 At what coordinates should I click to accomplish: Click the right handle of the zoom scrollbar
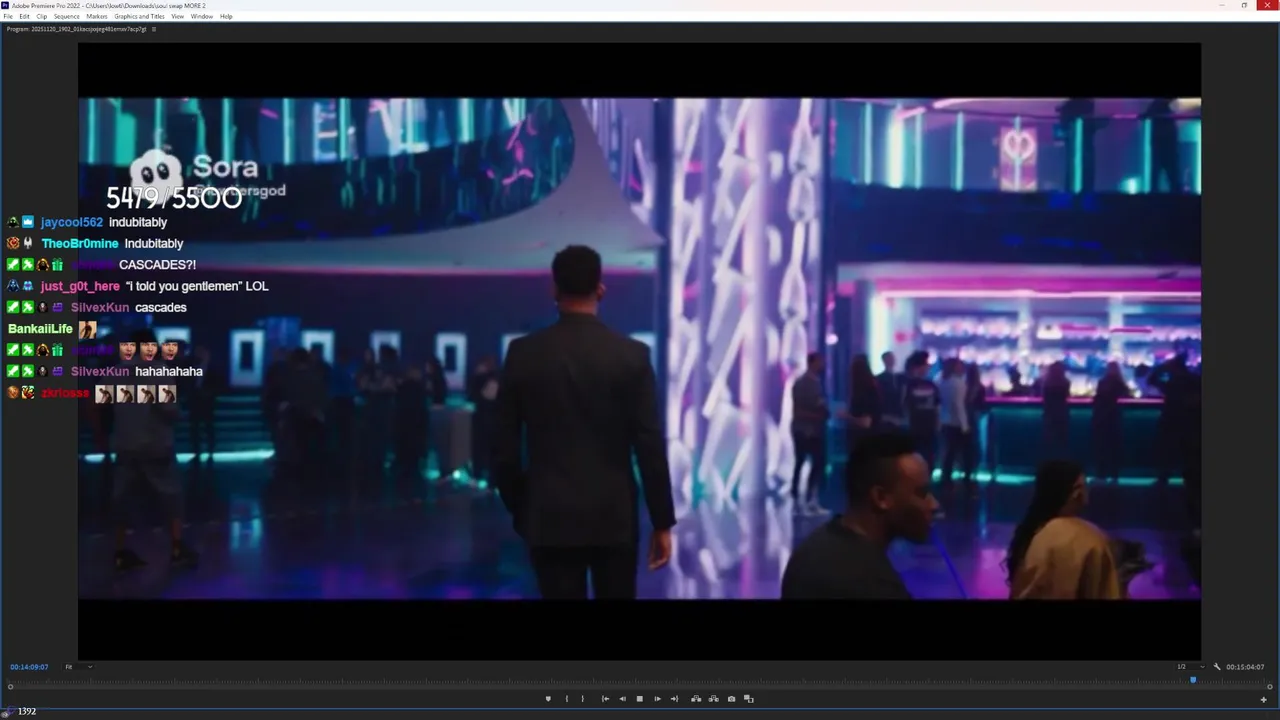point(1269,687)
